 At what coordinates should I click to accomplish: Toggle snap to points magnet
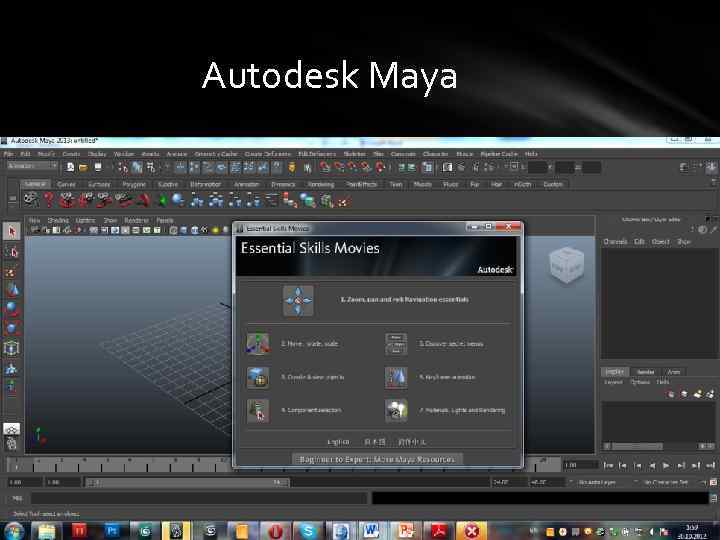[353, 168]
